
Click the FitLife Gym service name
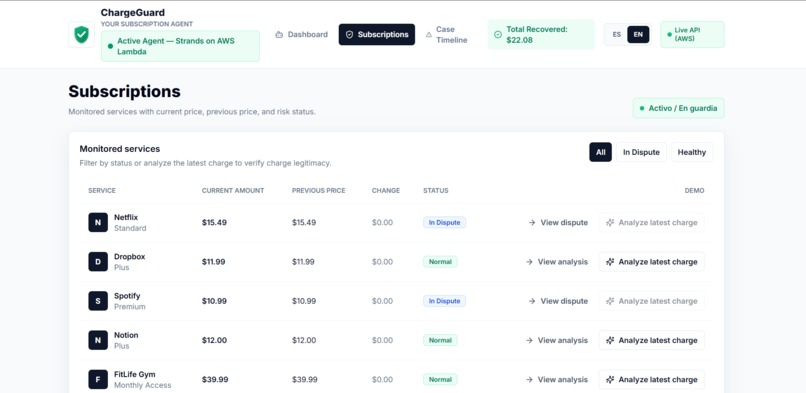click(x=135, y=374)
